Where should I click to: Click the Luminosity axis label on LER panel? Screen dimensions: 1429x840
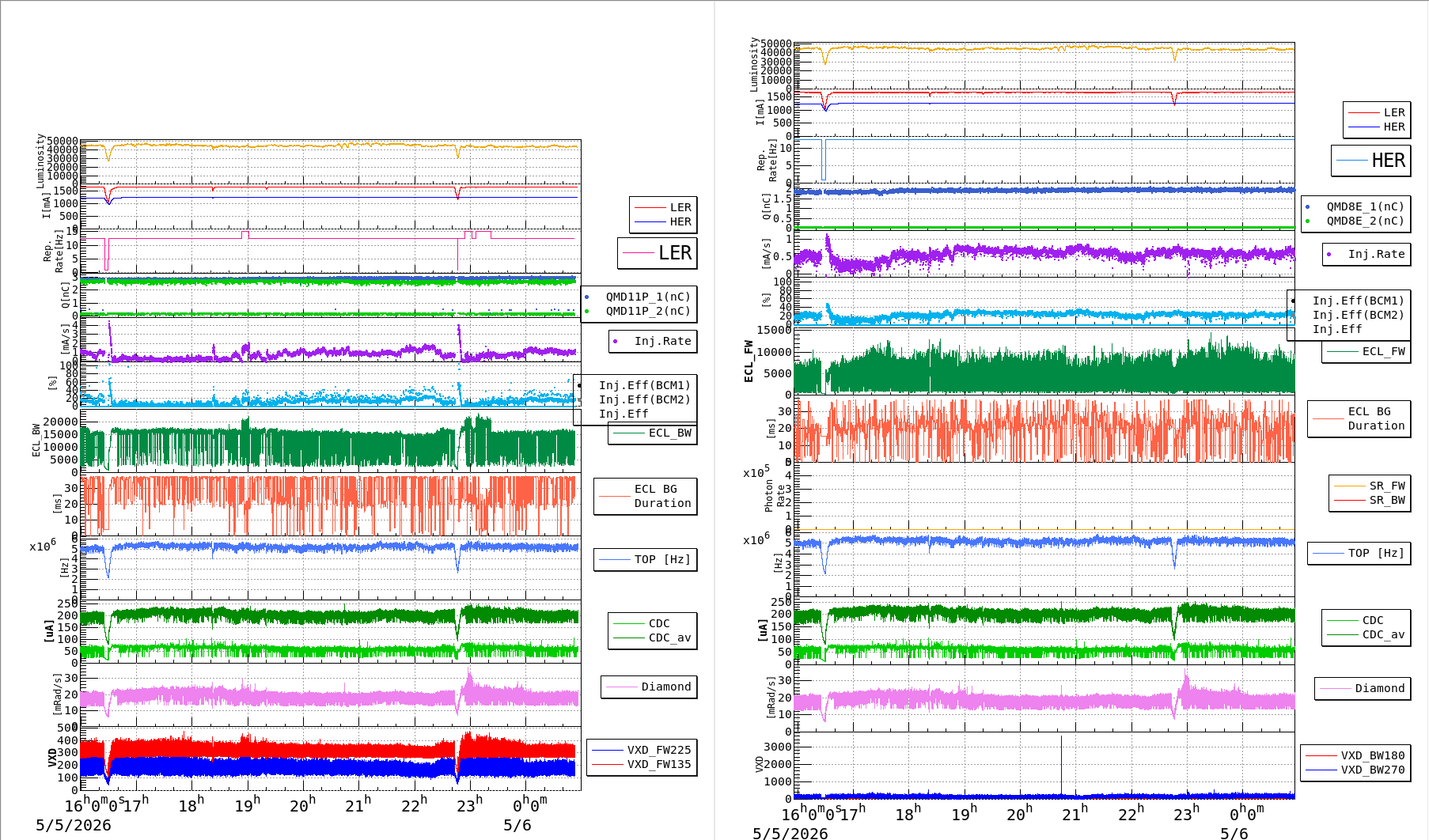click(41, 161)
